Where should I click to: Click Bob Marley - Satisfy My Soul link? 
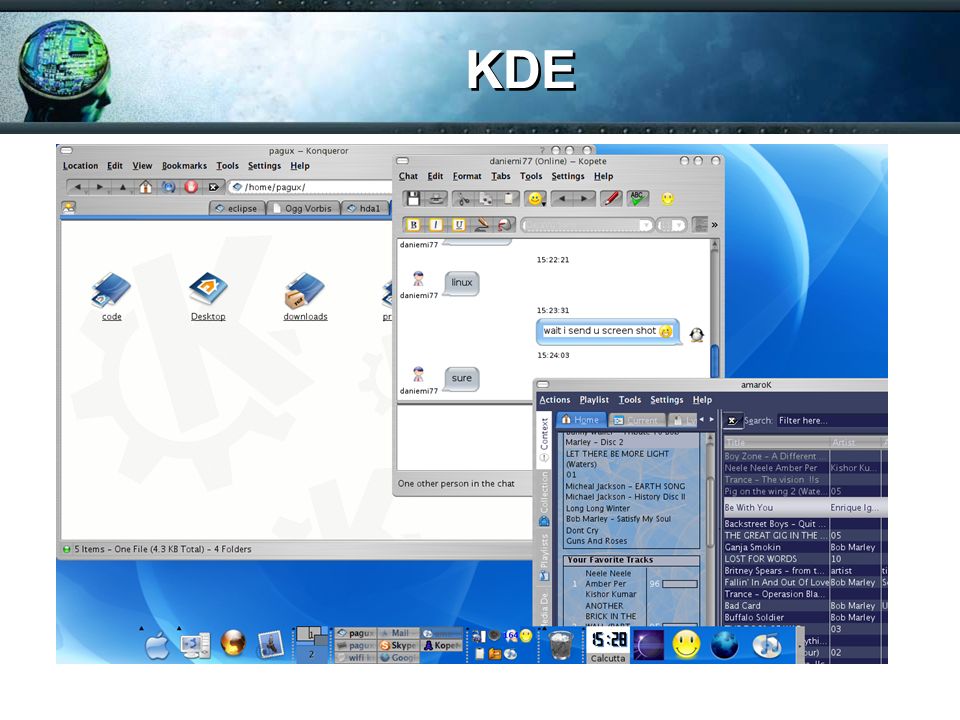618,519
